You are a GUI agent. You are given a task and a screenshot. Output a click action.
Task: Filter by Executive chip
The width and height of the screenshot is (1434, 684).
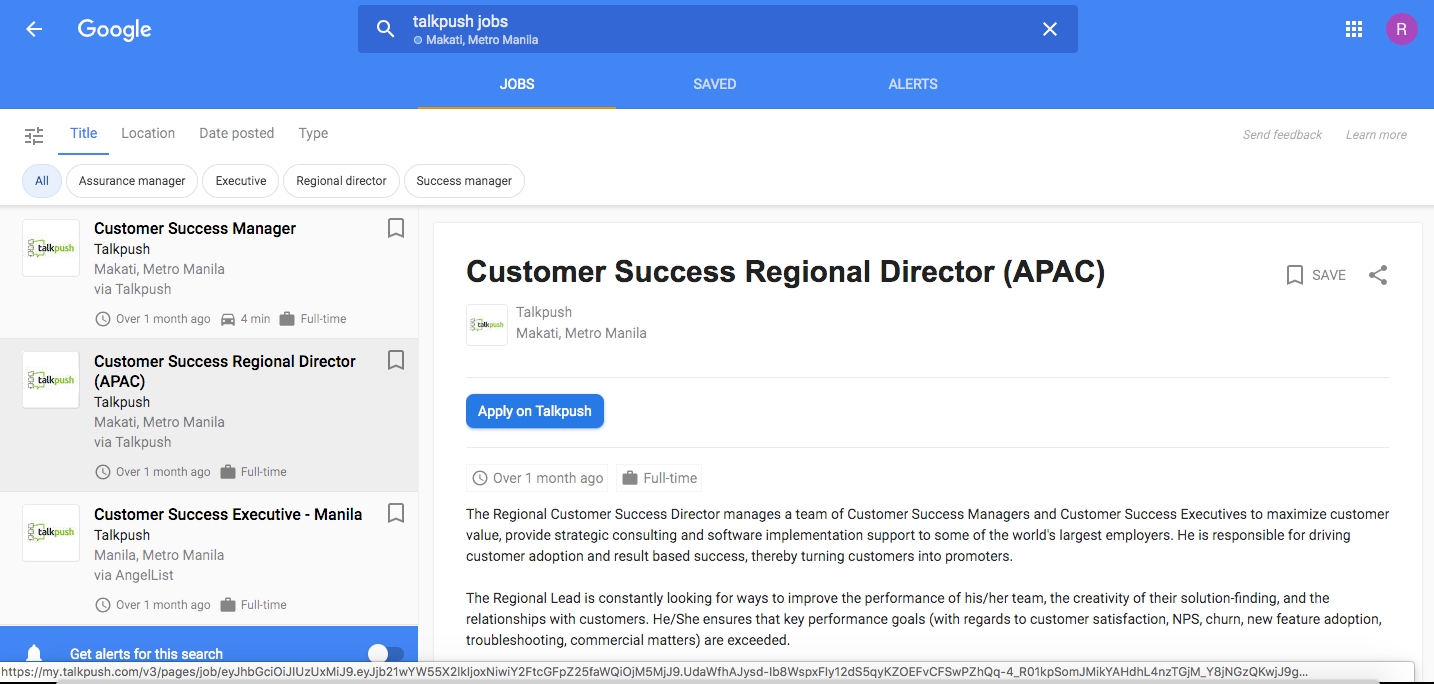click(x=241, y=181)
